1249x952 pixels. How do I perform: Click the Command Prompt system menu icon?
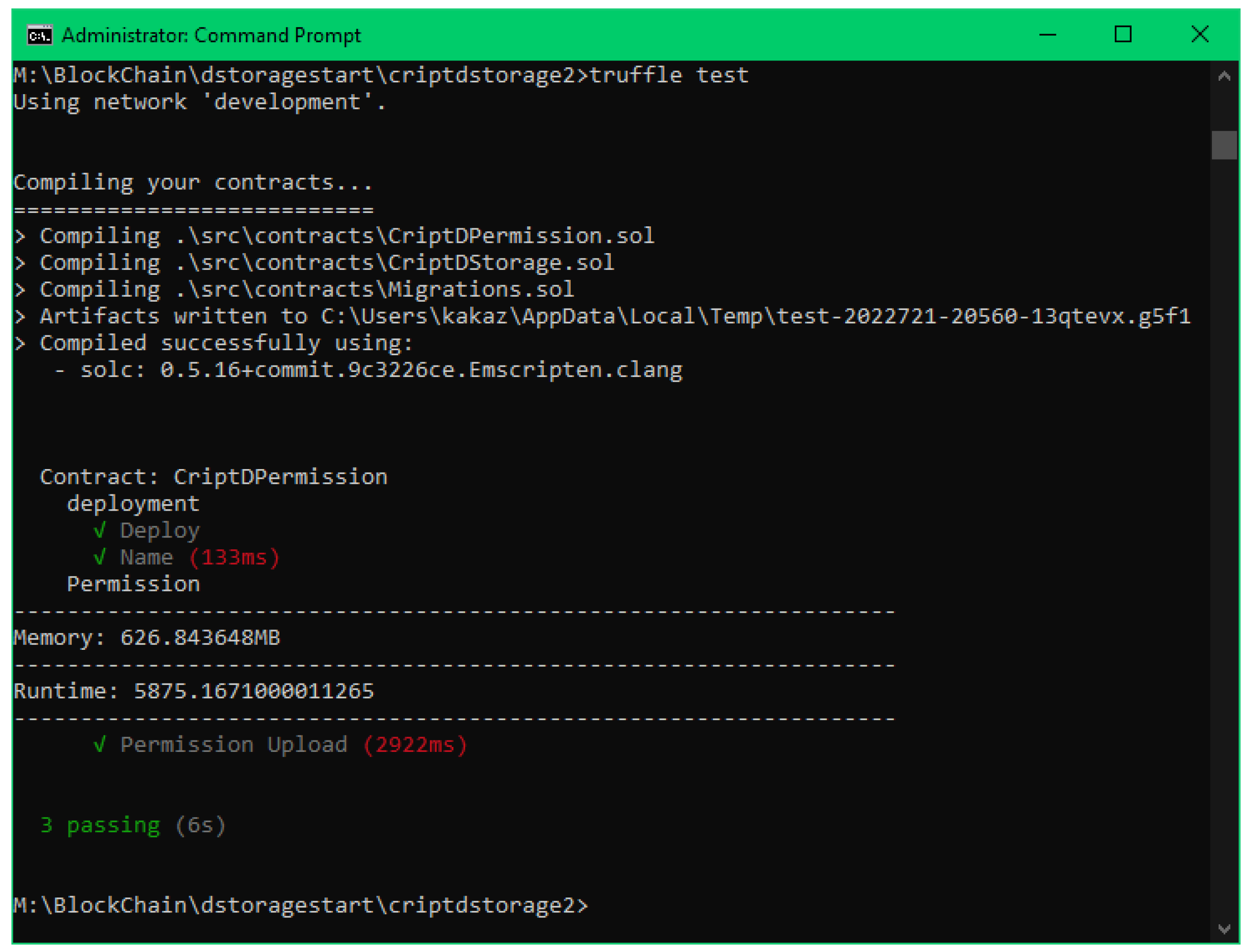pyautogui.click(x=40, y=35)
